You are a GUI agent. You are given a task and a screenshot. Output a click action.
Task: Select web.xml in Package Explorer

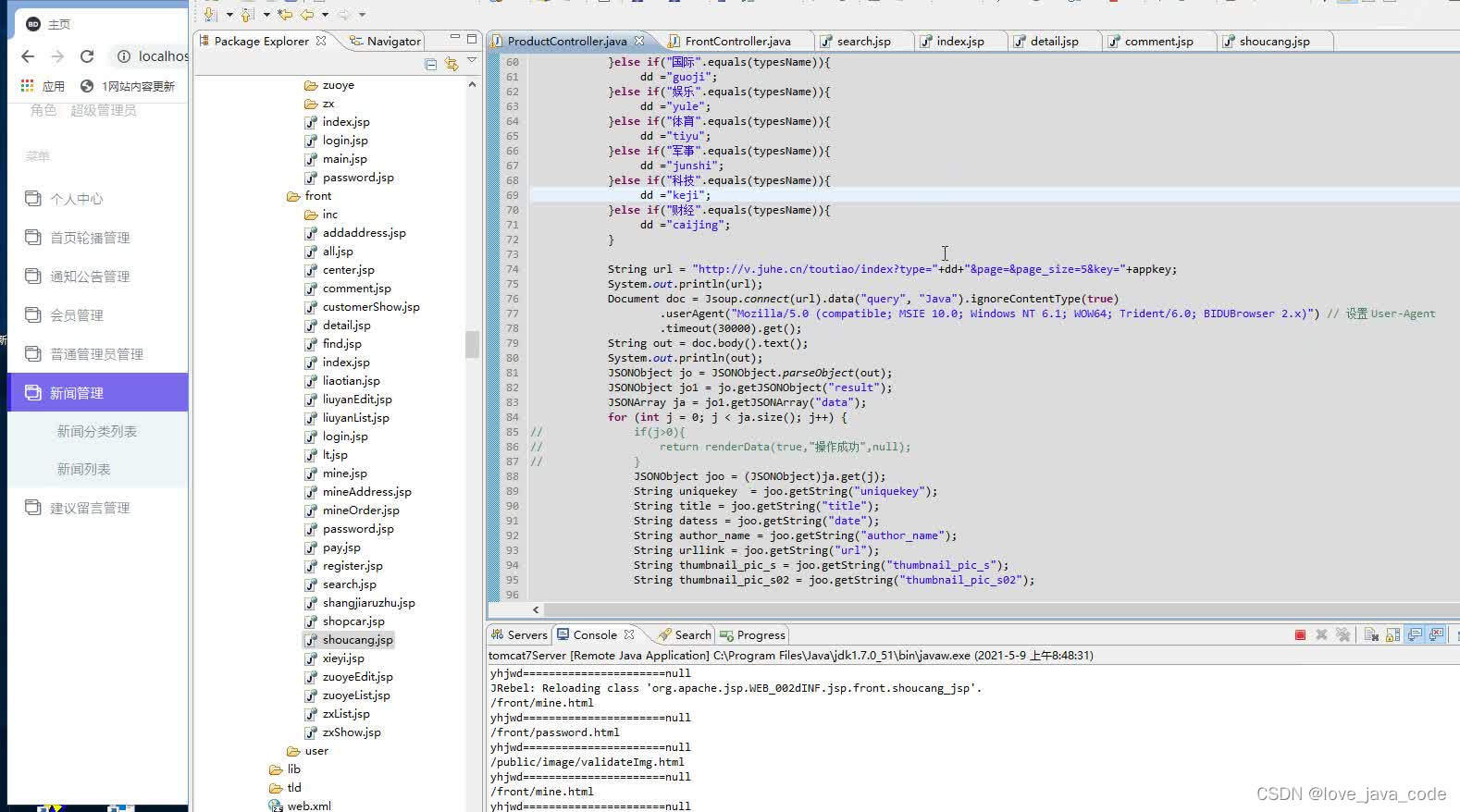(x=308, y=806)
